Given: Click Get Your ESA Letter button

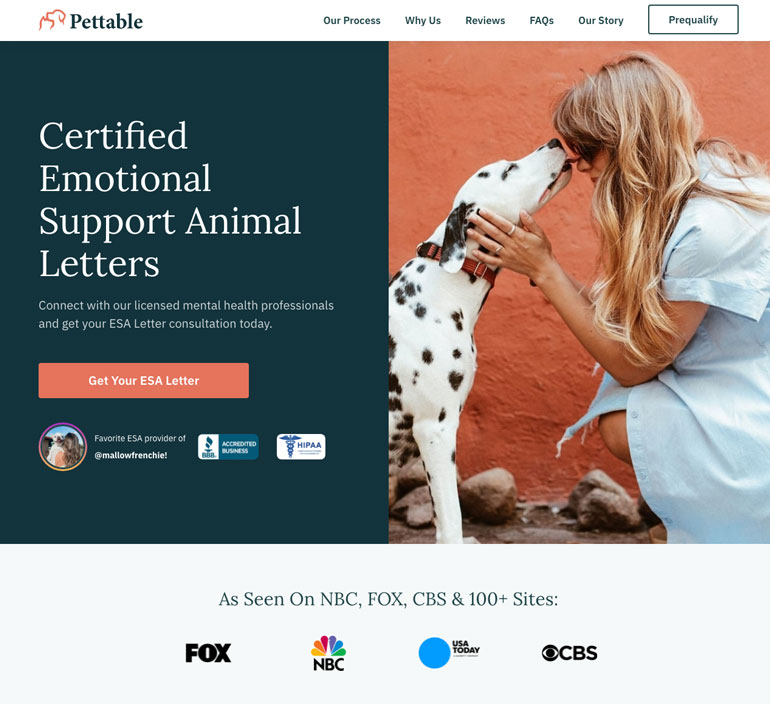Looking at the screenshot, I should pyautogui.click(x=144, y=380).
